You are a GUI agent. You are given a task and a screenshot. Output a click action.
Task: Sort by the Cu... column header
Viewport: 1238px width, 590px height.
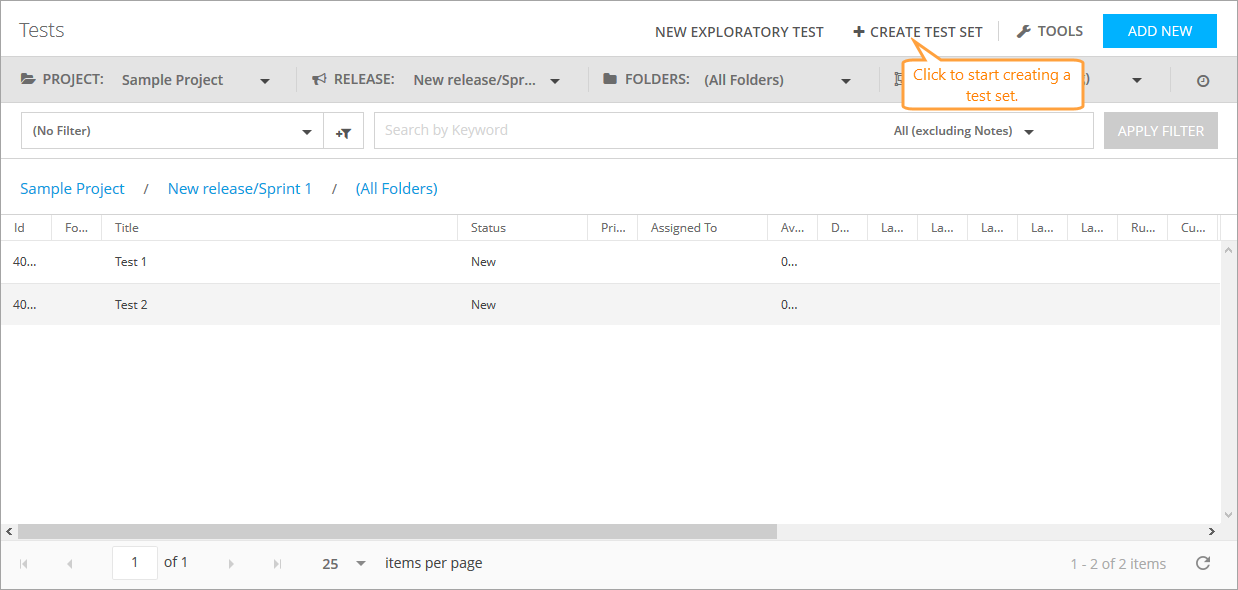click(1193, 228)
